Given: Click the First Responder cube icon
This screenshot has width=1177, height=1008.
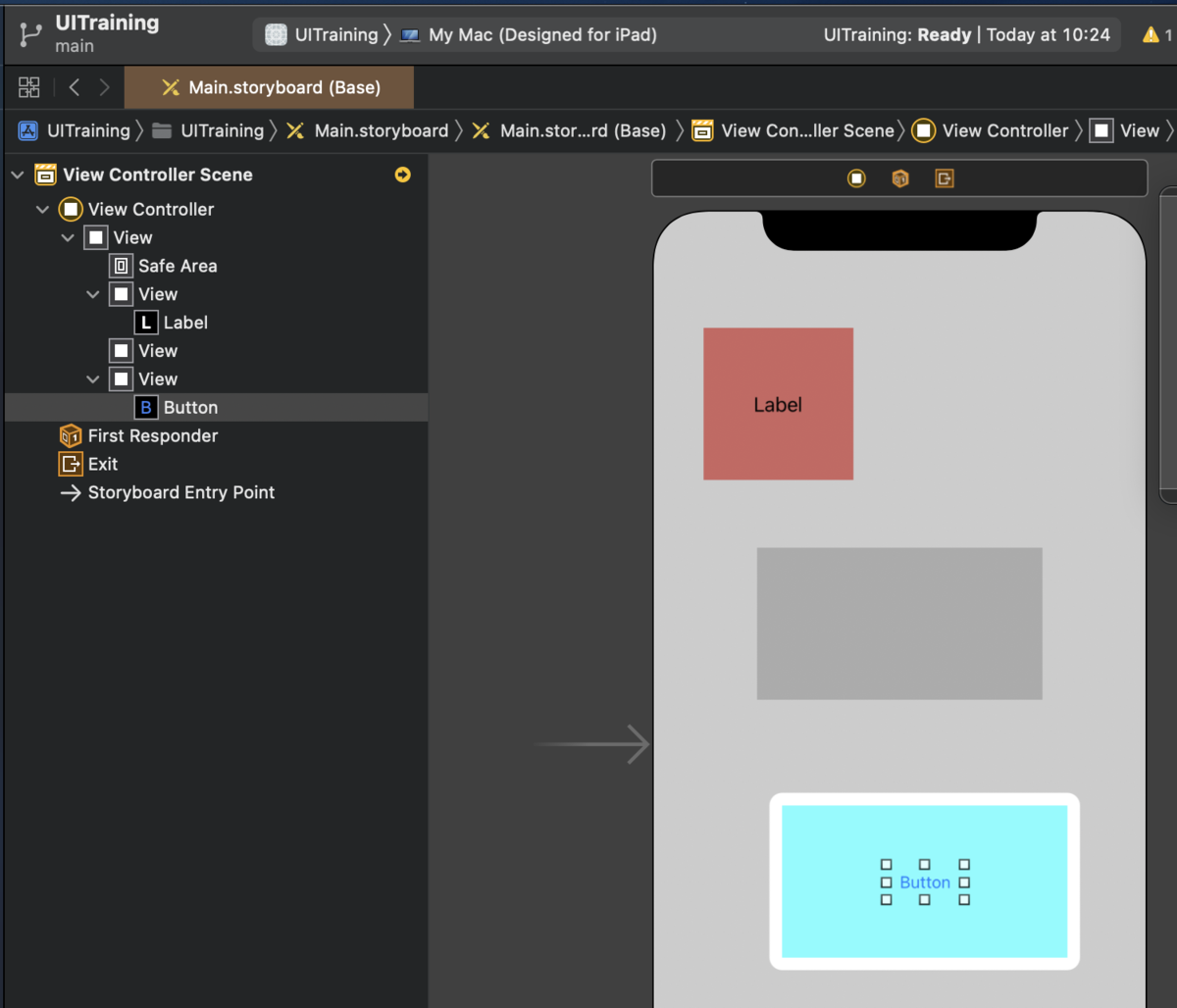Looking at the screenshot, I should pyautogui.click(x=71, y=435).
